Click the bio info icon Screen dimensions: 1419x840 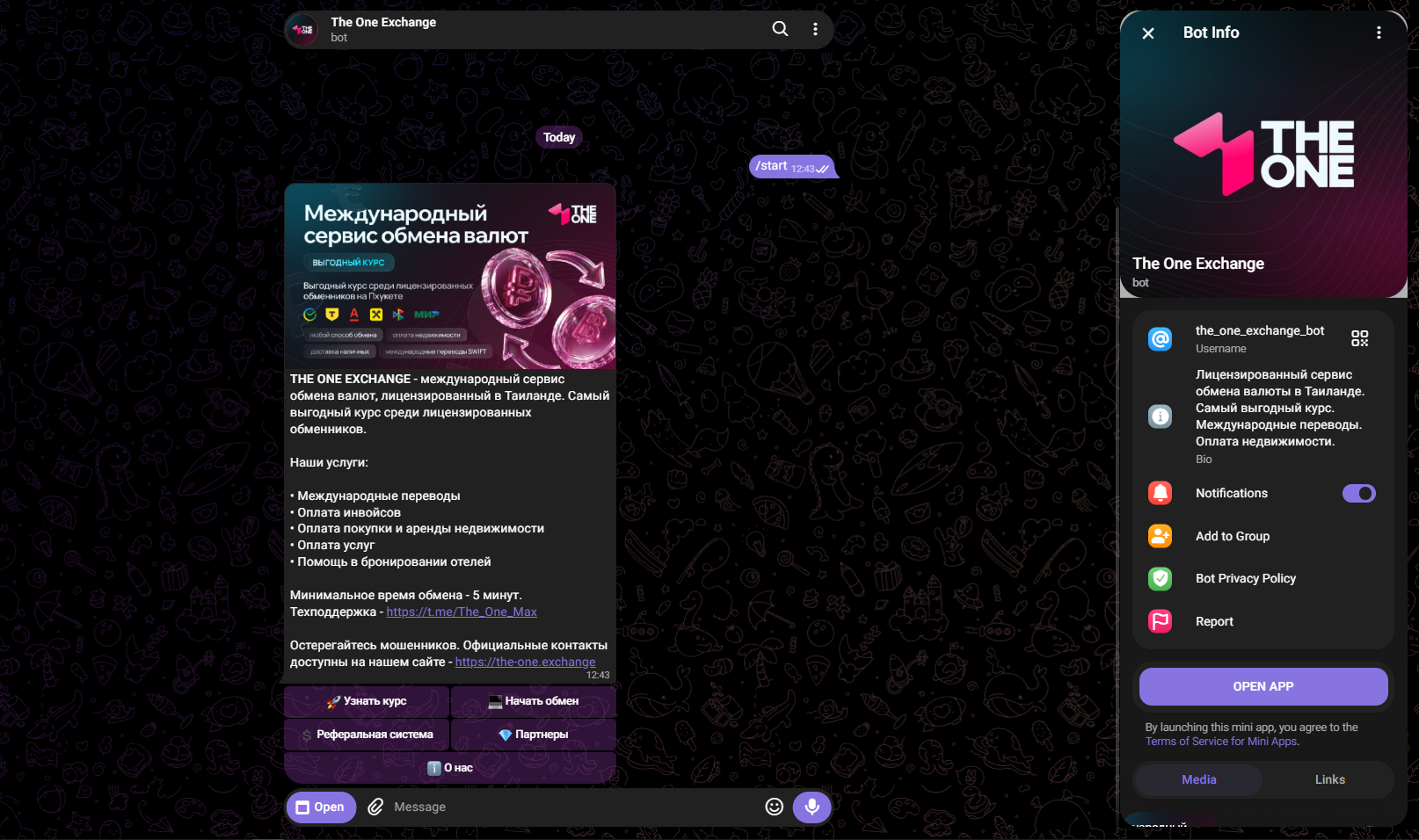pos(1161,416)
